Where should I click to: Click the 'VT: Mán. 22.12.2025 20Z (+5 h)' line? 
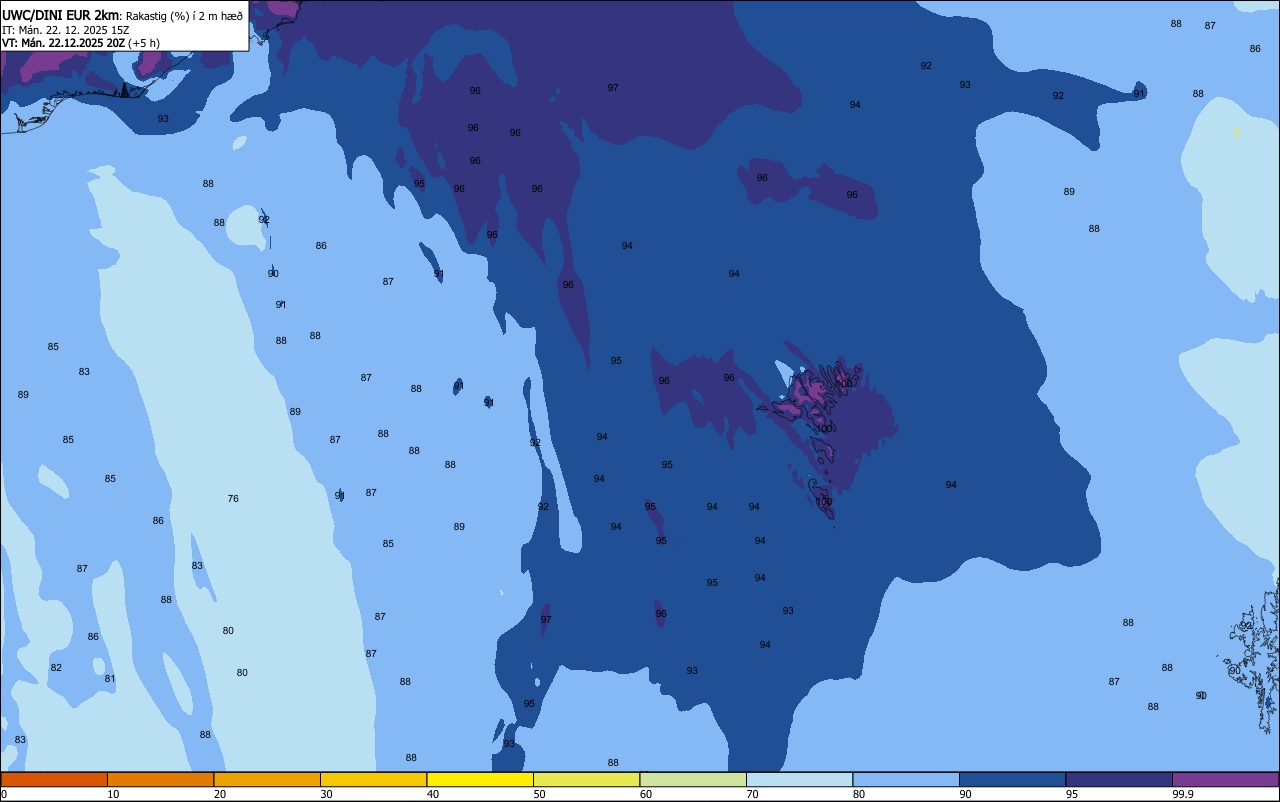tap(81, 43)
